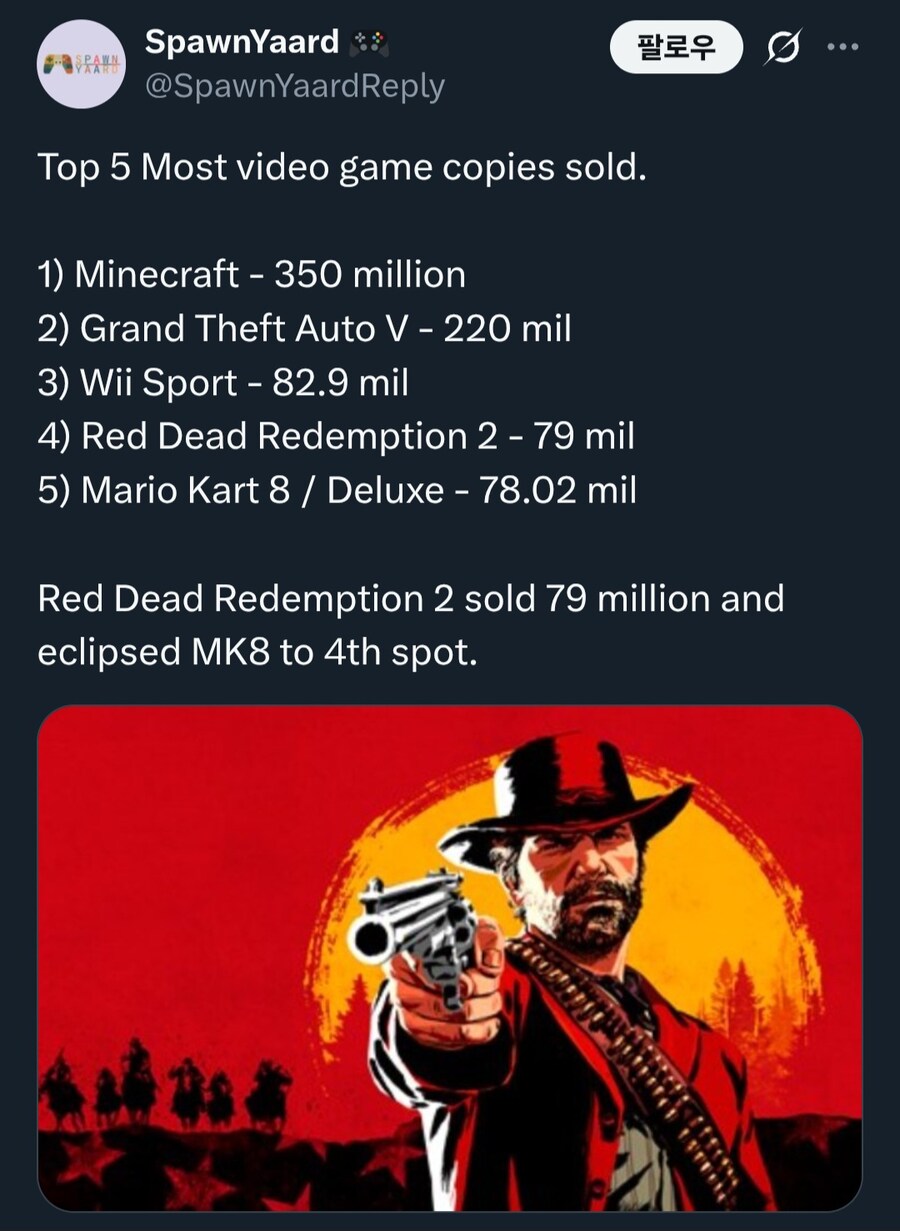Viewport: 900px width, 1231px height.
Task: Open the SpawnYaard display name link
Action: coord(242,42)
